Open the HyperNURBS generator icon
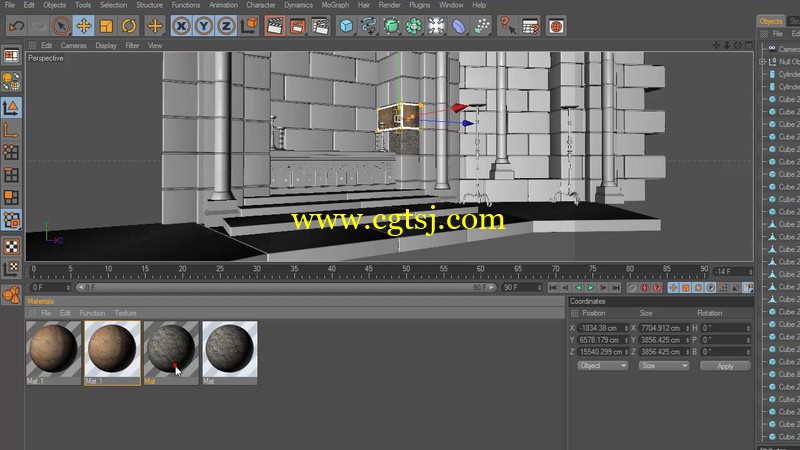 point(391,26)
